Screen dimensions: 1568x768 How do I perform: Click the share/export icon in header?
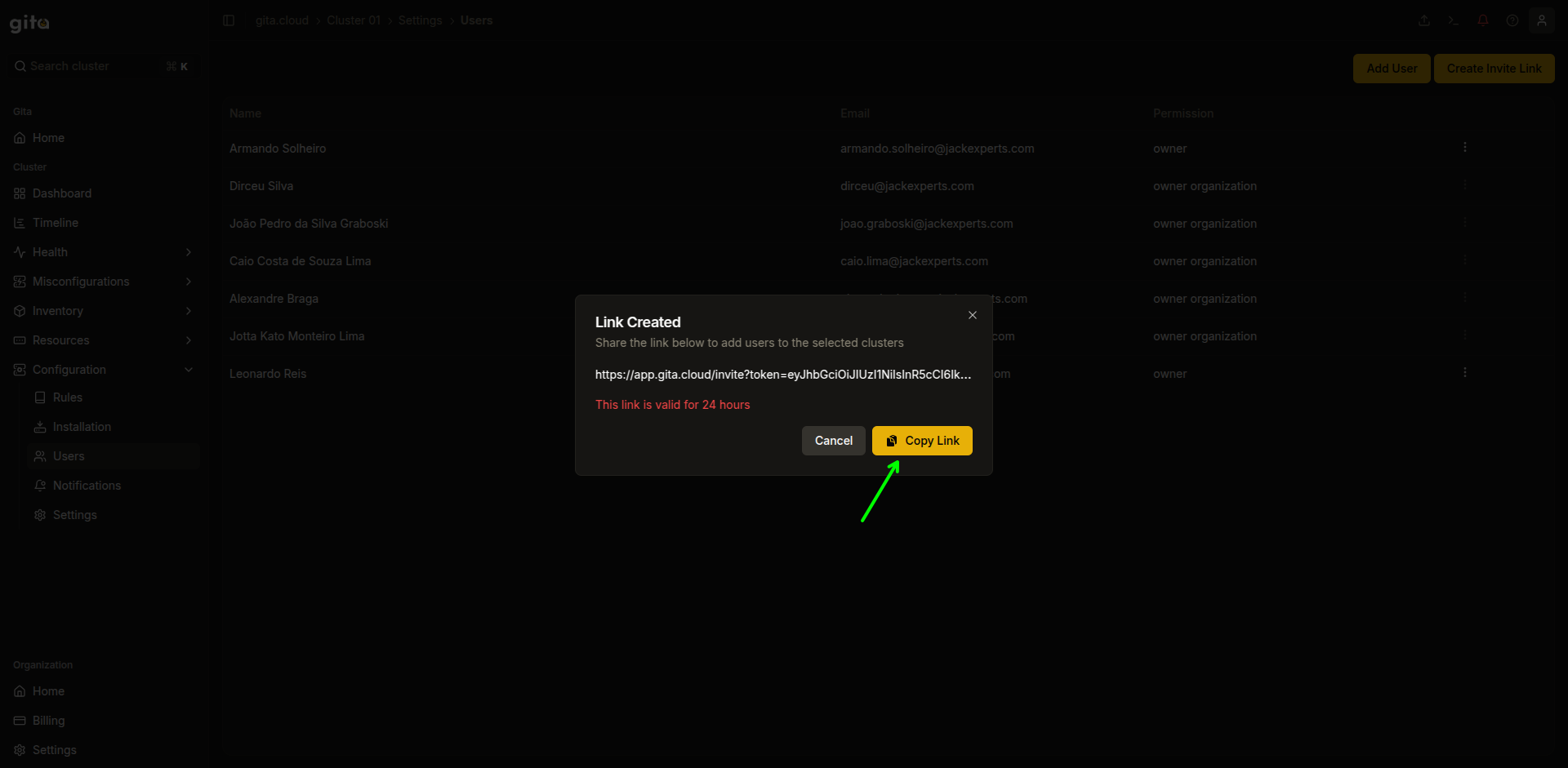[1424, 20]
